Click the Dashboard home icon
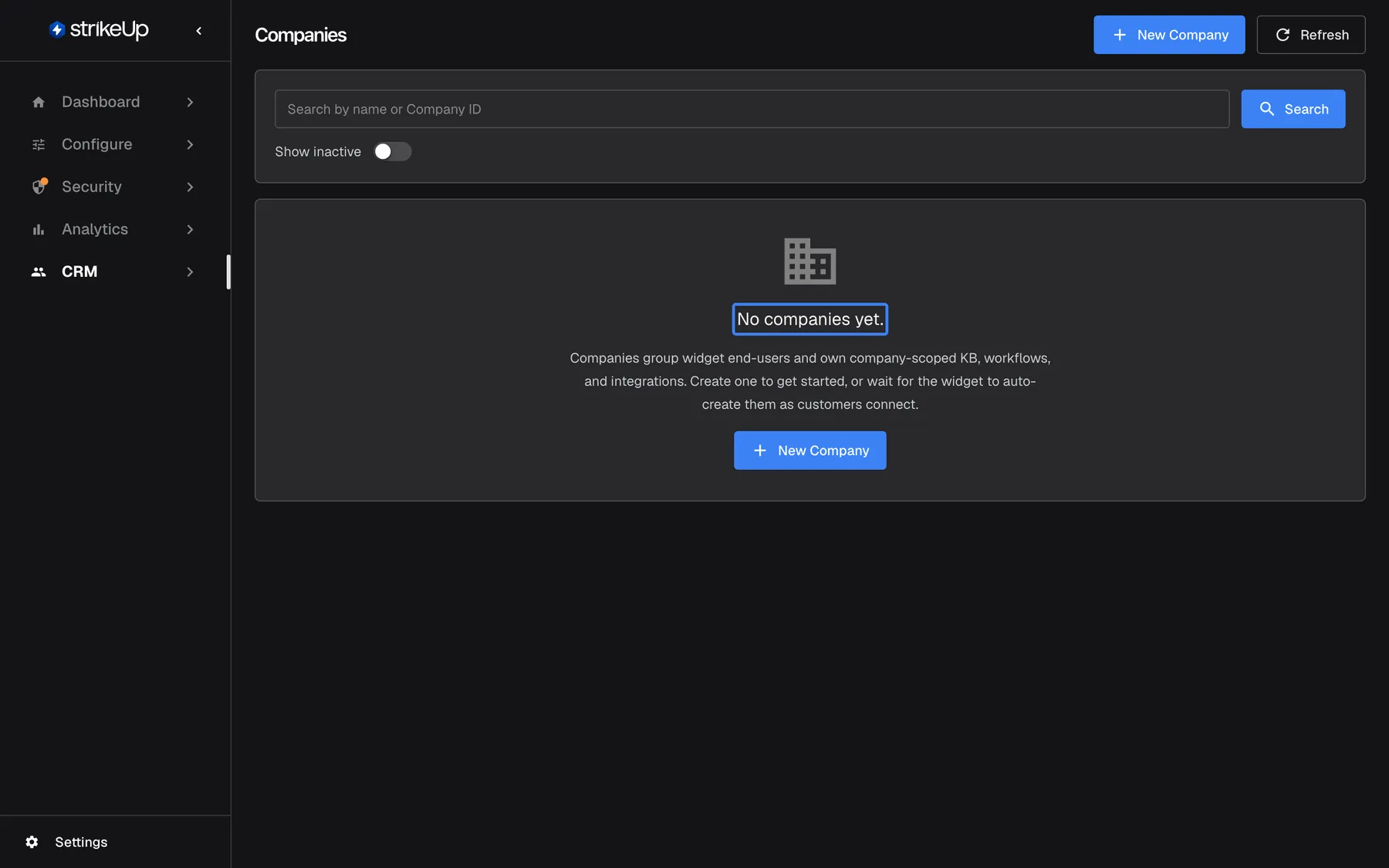Viewport: 1389px width, 868px height. click(39, 102)
